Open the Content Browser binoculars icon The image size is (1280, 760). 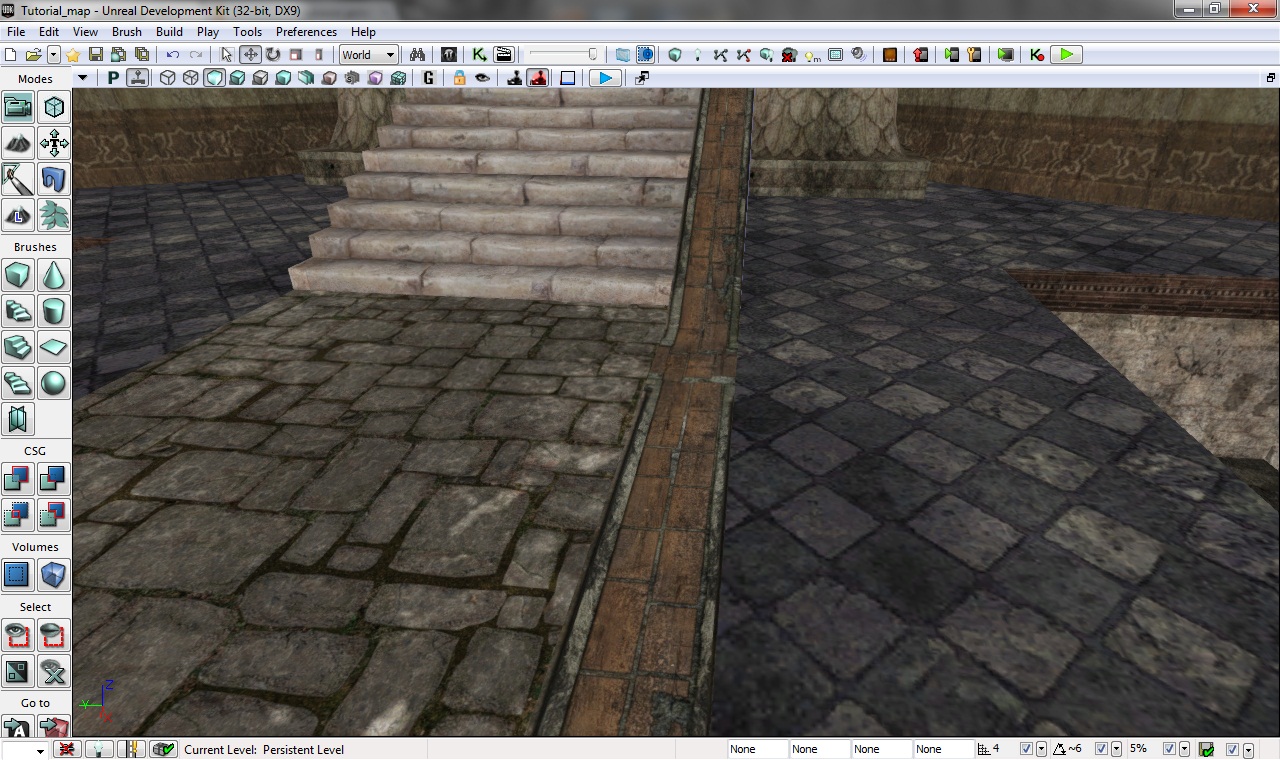pyautogui.click(x=418, y=55)
